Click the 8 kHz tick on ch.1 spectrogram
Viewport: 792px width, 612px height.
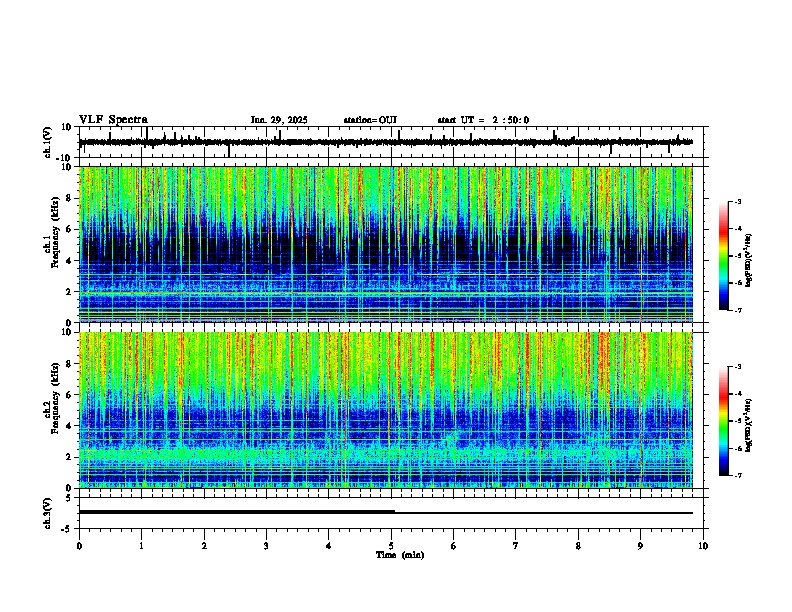click(70, 198)
